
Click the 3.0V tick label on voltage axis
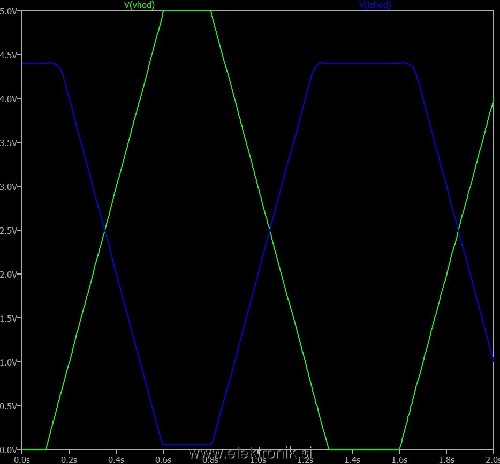point(8,186)
